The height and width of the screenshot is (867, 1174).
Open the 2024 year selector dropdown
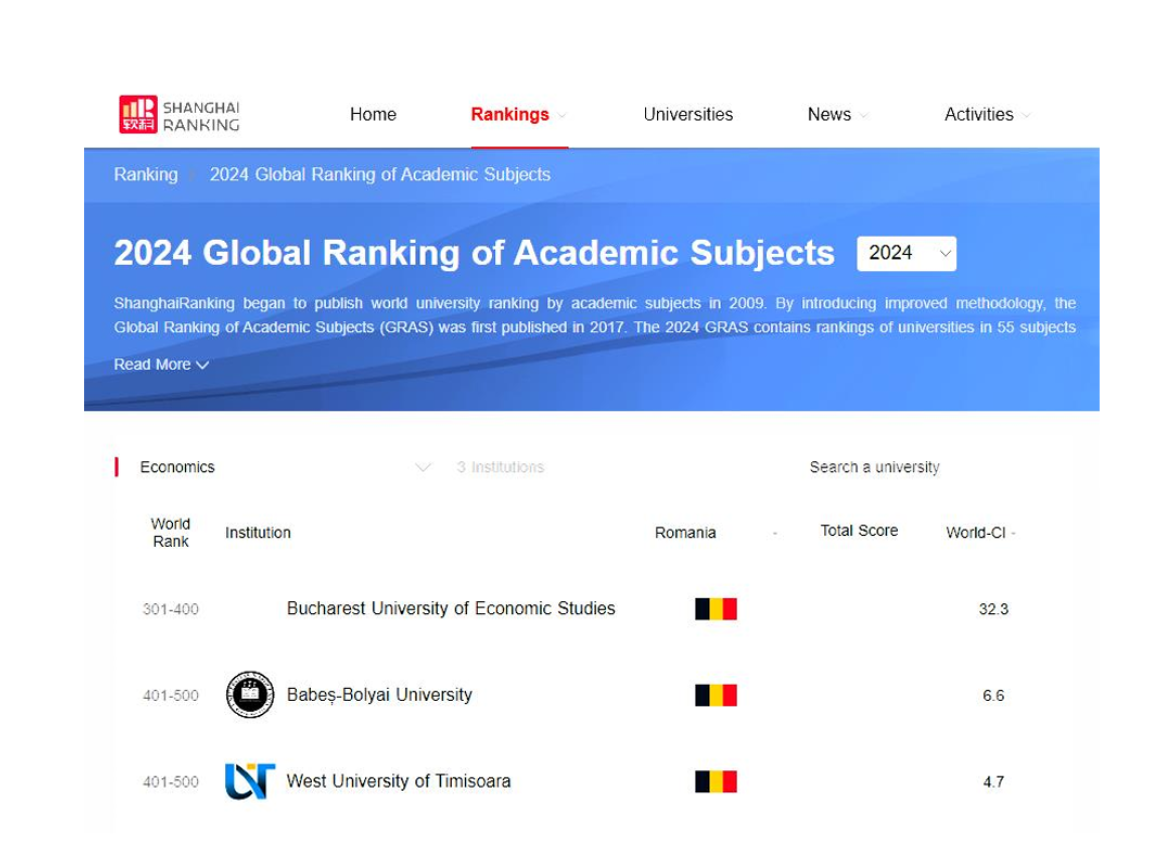pyautogui.click(x=906, y=253)
